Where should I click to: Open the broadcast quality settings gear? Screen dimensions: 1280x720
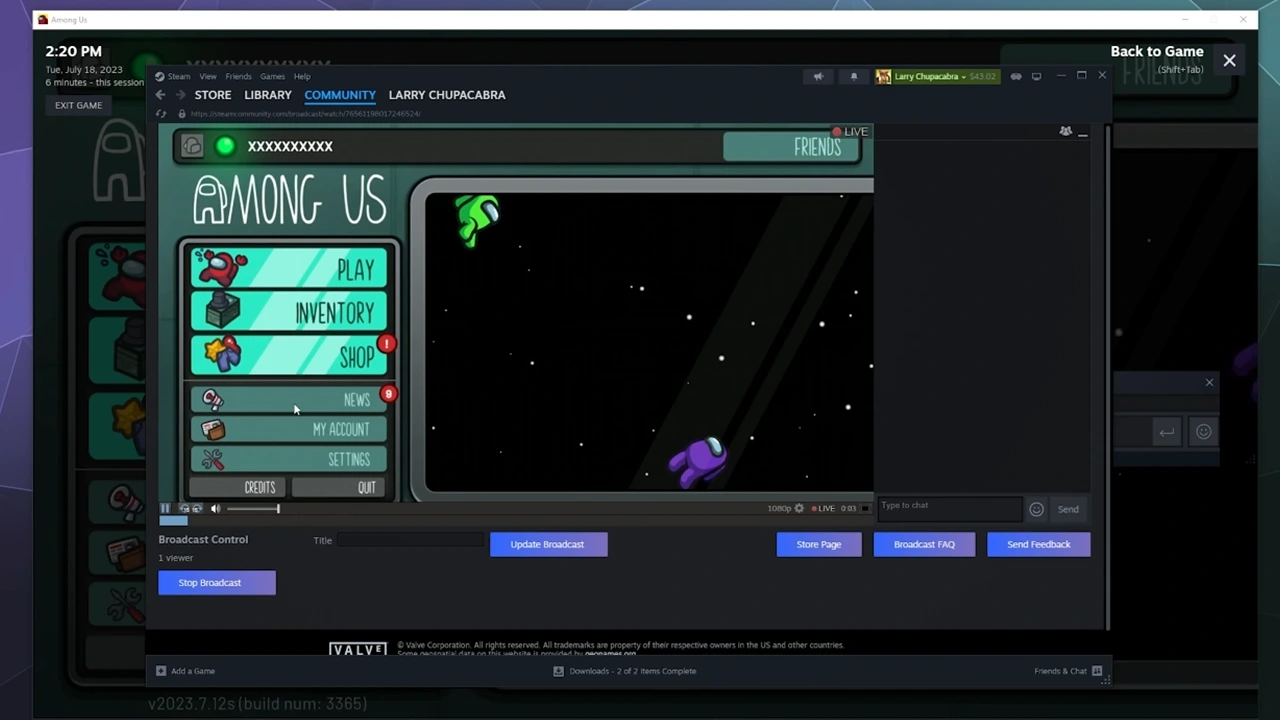click(798, 508)
